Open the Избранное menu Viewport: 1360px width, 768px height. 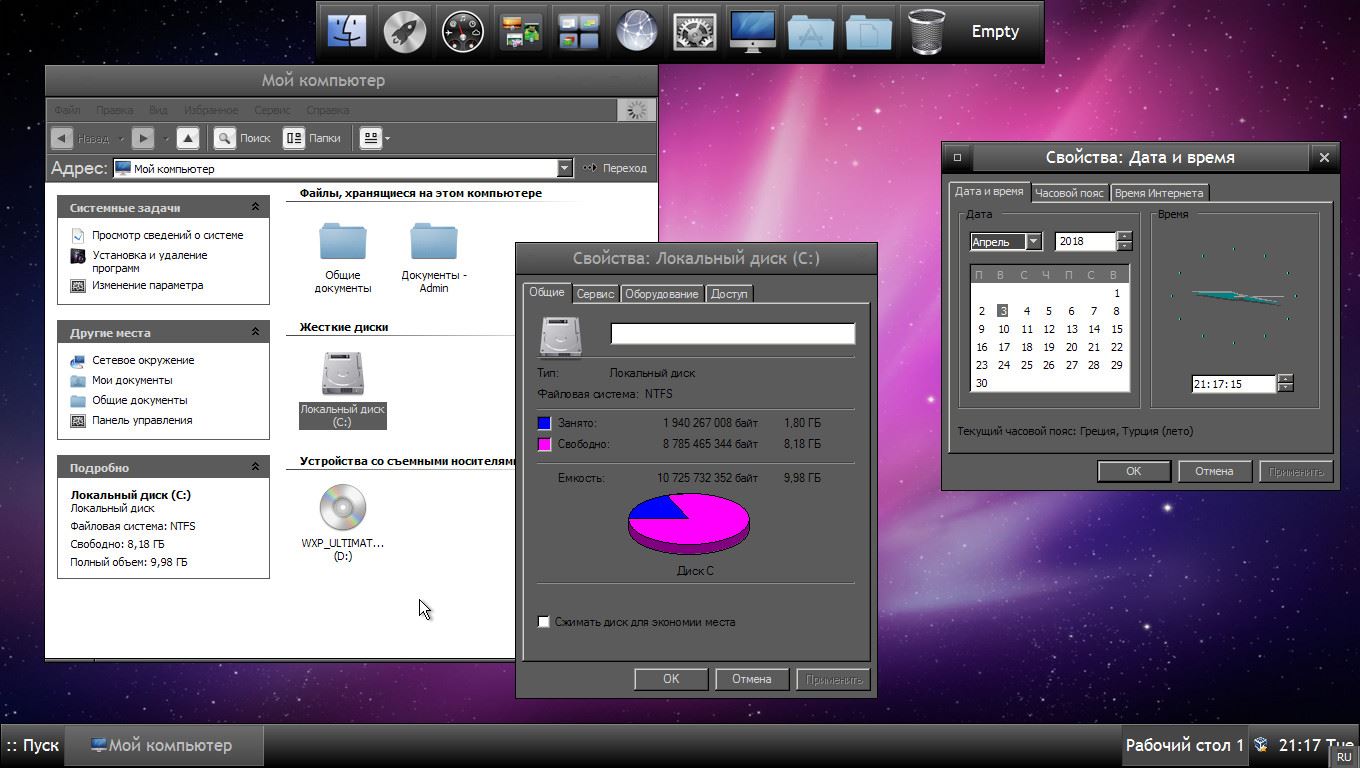click(211, 110)
